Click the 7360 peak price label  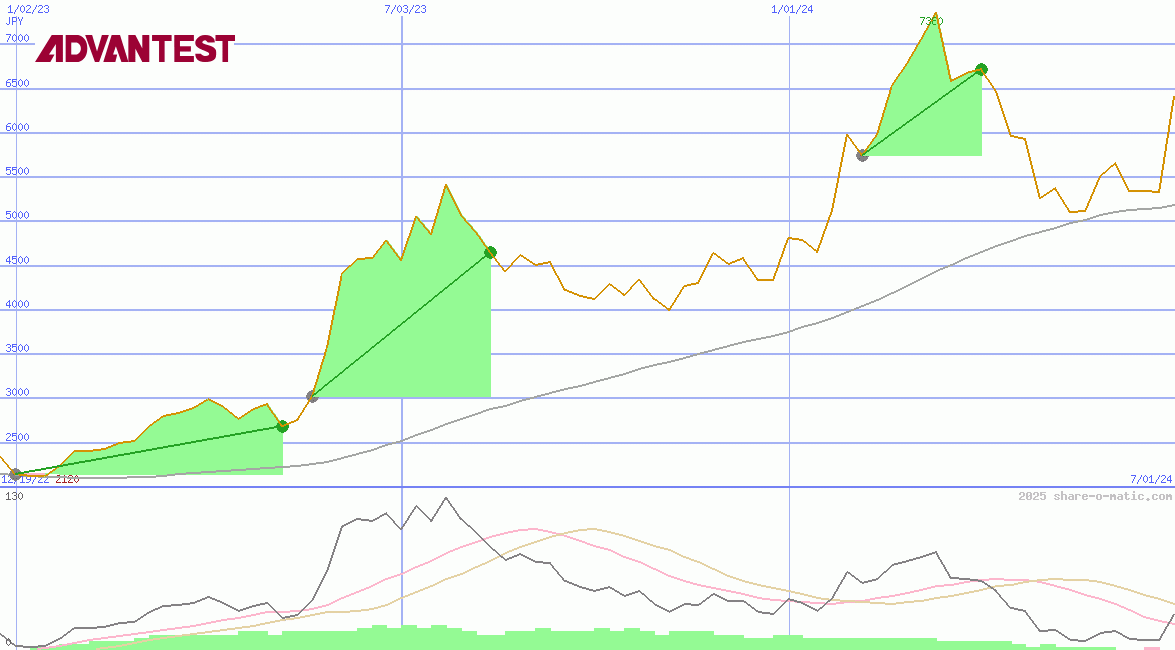[931, 21]
